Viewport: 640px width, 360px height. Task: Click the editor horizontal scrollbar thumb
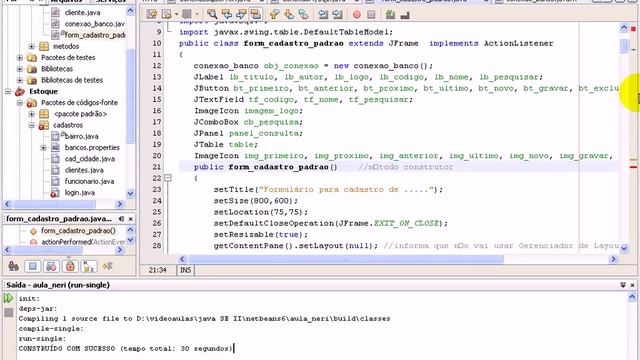point(346,259)
